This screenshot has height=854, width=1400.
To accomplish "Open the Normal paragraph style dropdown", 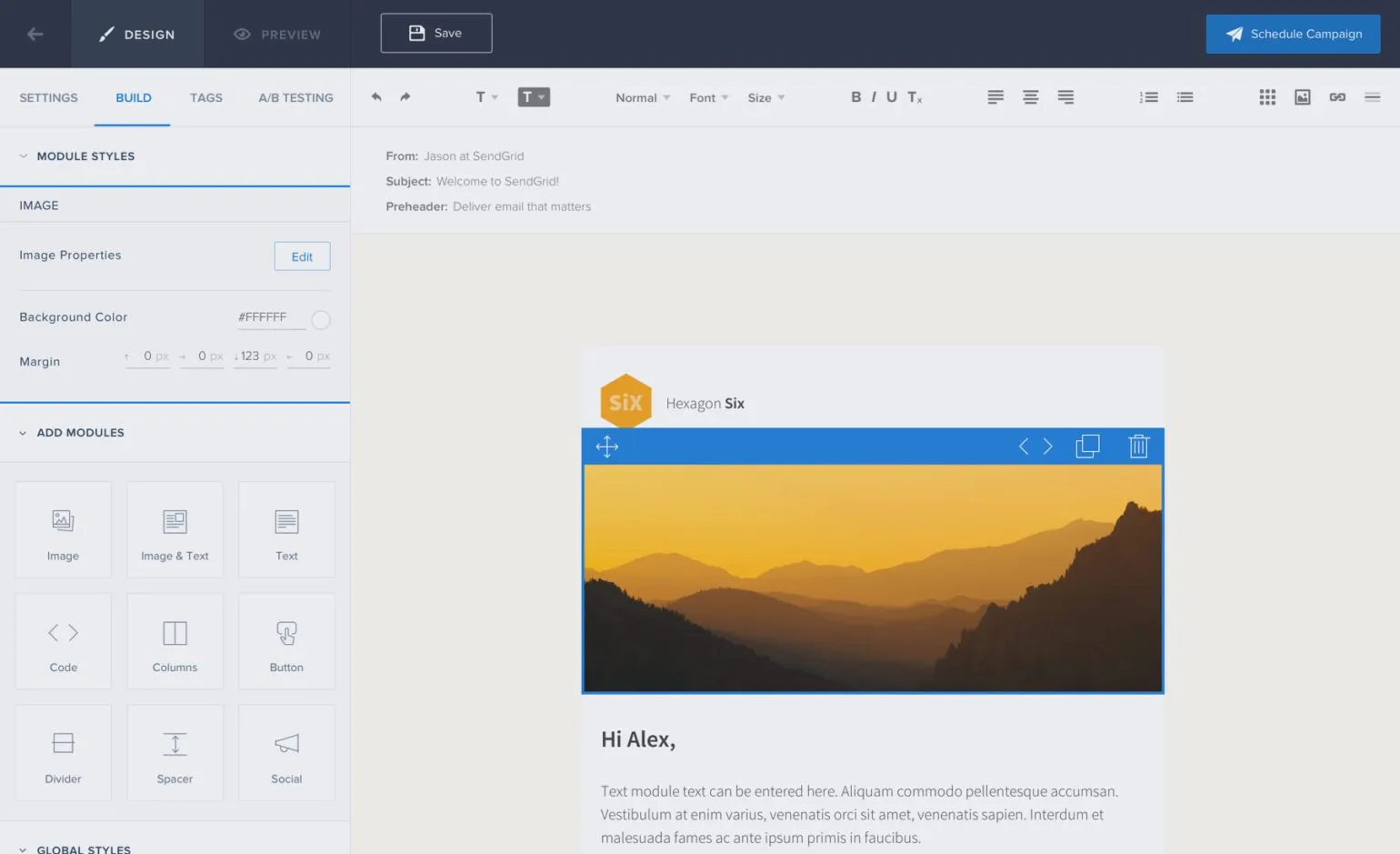I will point(640,97).
